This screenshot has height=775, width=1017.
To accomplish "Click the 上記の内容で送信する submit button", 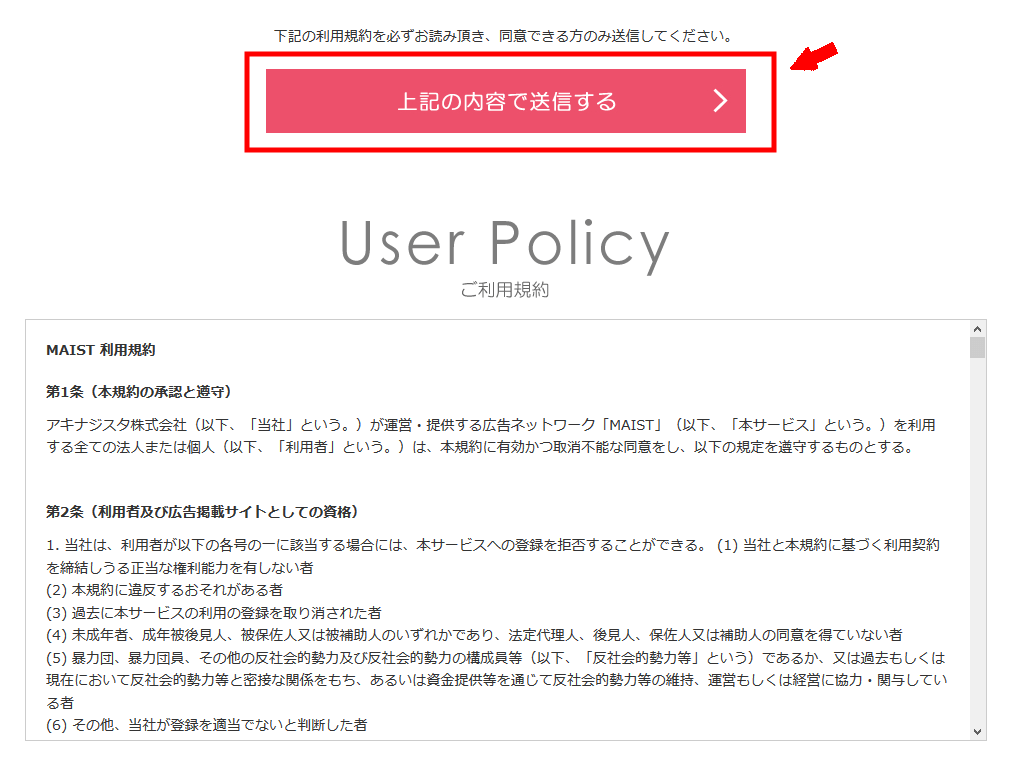I will 505,101.
